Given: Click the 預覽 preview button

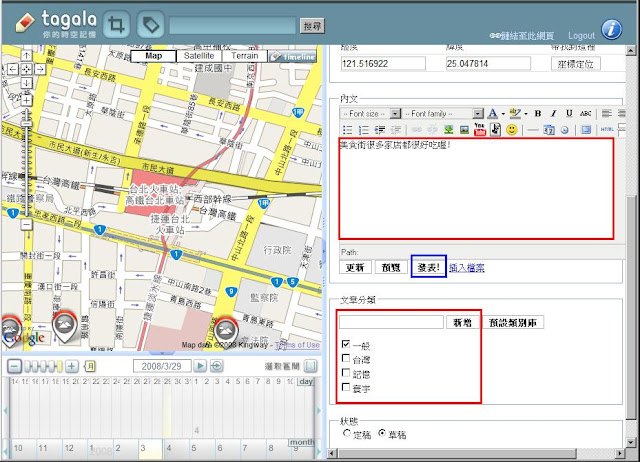Looking at the screenshot, I should [x=391, y=267].
